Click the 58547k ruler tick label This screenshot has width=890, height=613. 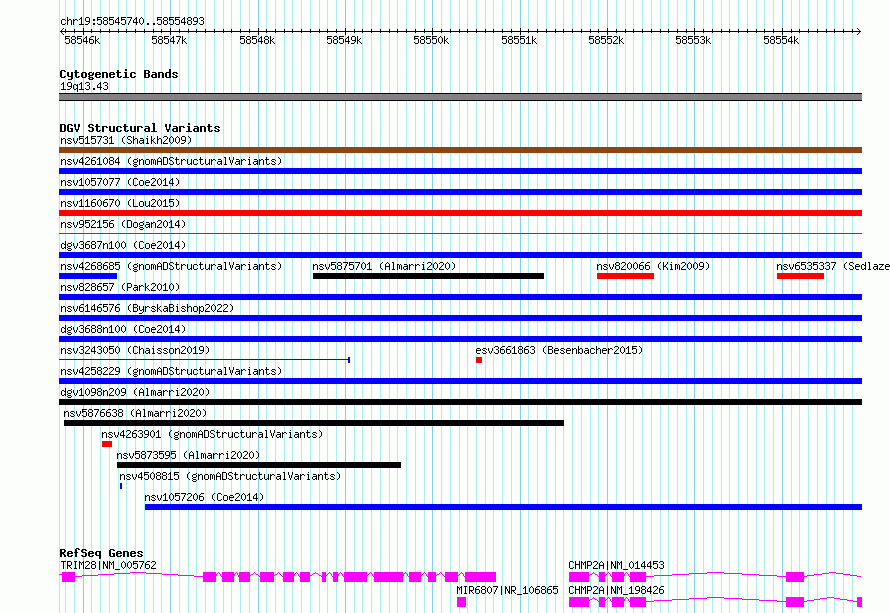169,40
